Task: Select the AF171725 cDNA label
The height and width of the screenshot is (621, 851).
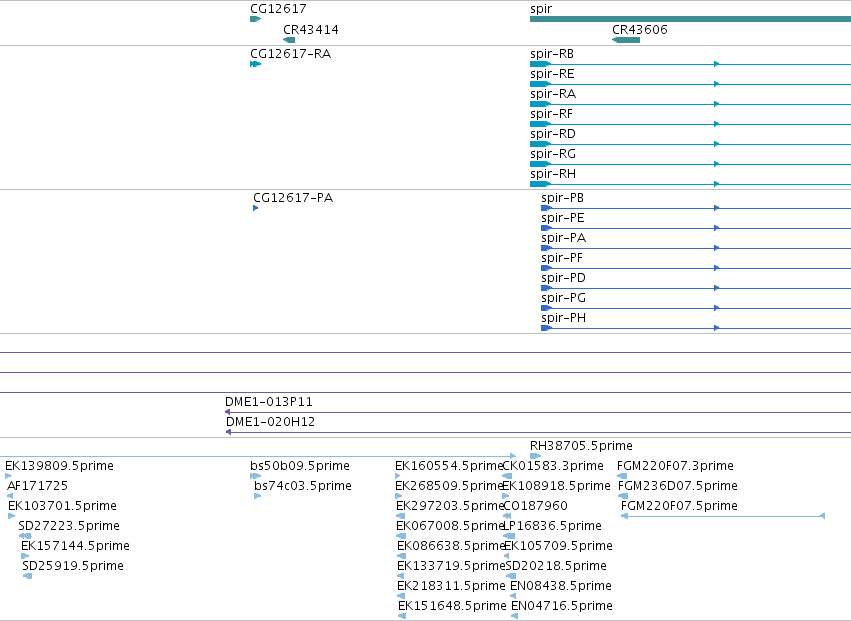Action: coord(37,486)
